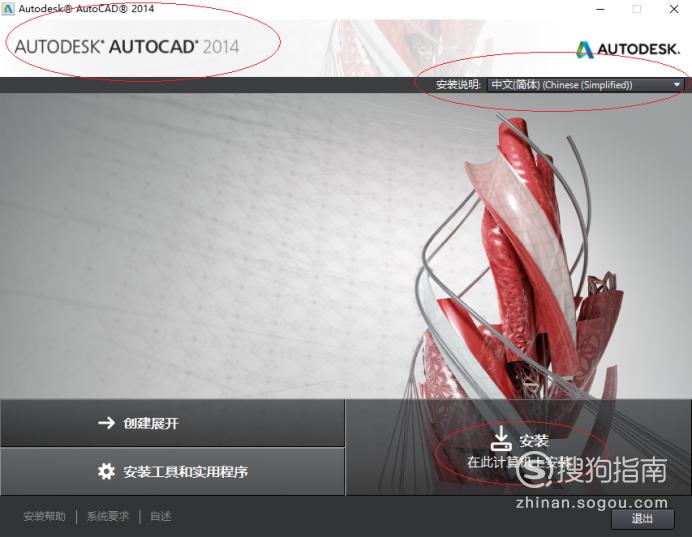
Task: Click the gear icon beside 安装工具和实用程序
Action: (x=106, y=471)
